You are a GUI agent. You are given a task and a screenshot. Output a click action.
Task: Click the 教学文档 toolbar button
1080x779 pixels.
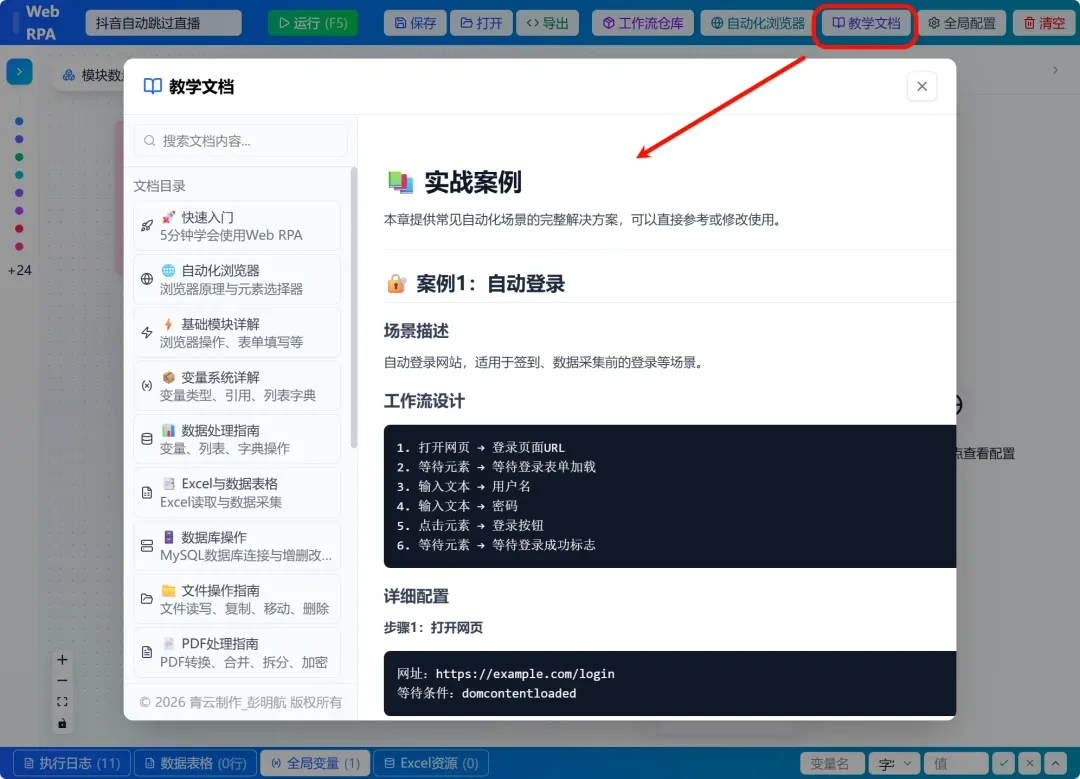(x=866, y=23)
